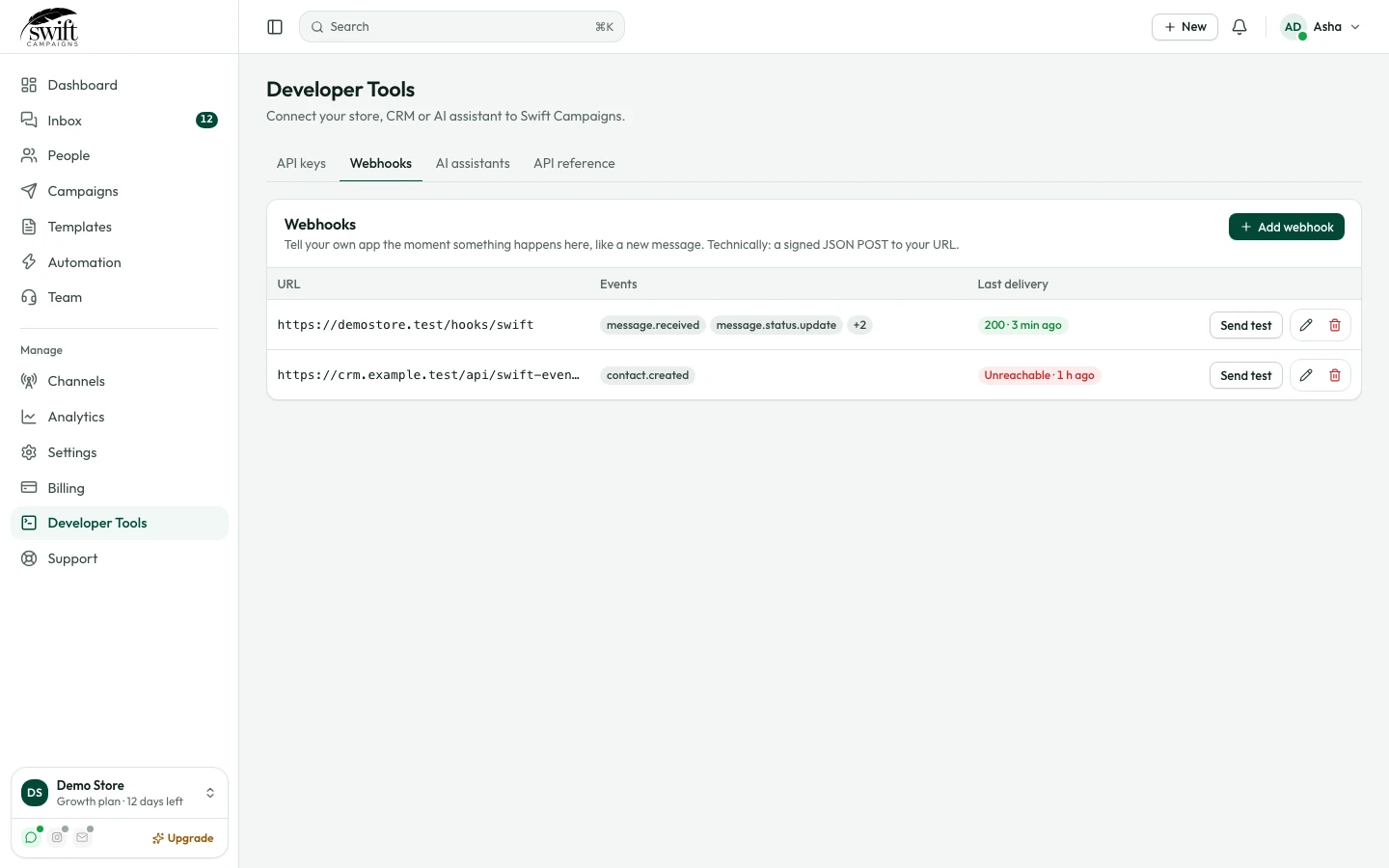The image size is (1389, 868).
Task: Delete the demostore.test webhook
Action: click(x=1335, y=325)
